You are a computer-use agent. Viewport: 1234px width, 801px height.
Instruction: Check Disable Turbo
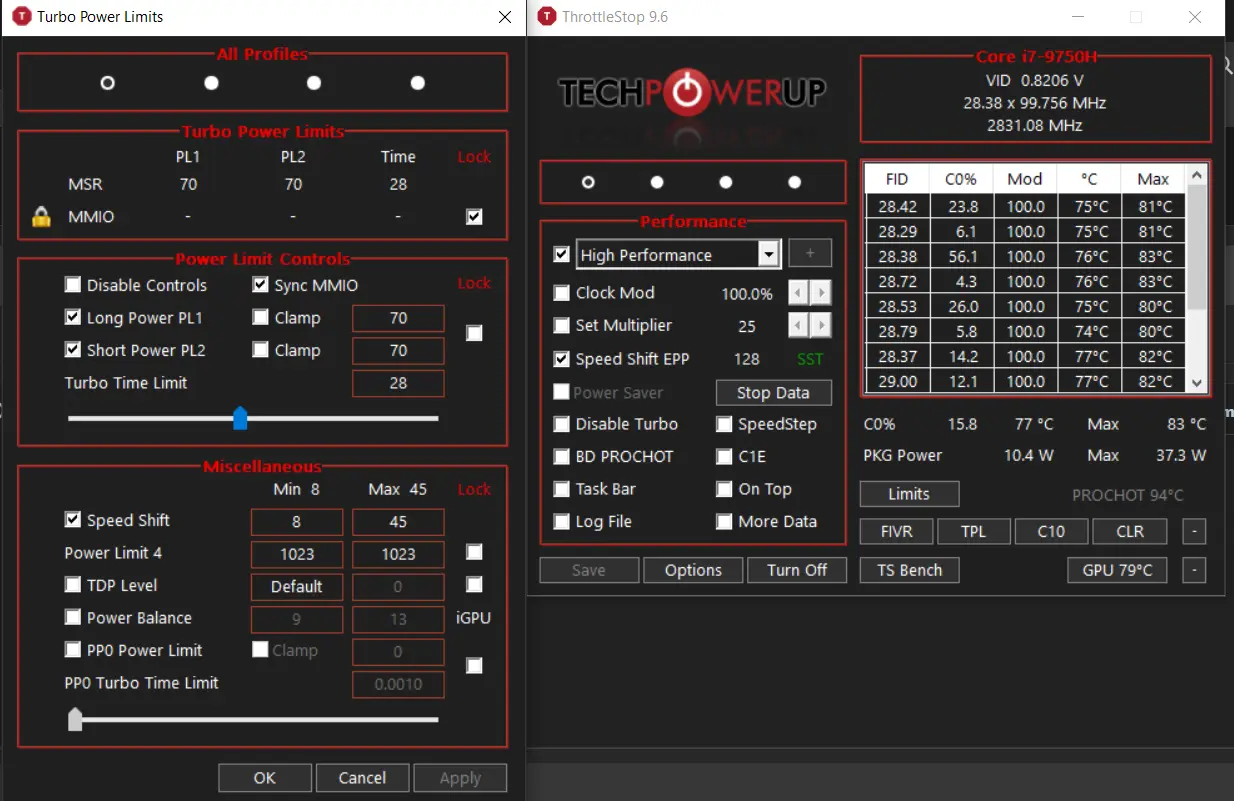(562, 424)
